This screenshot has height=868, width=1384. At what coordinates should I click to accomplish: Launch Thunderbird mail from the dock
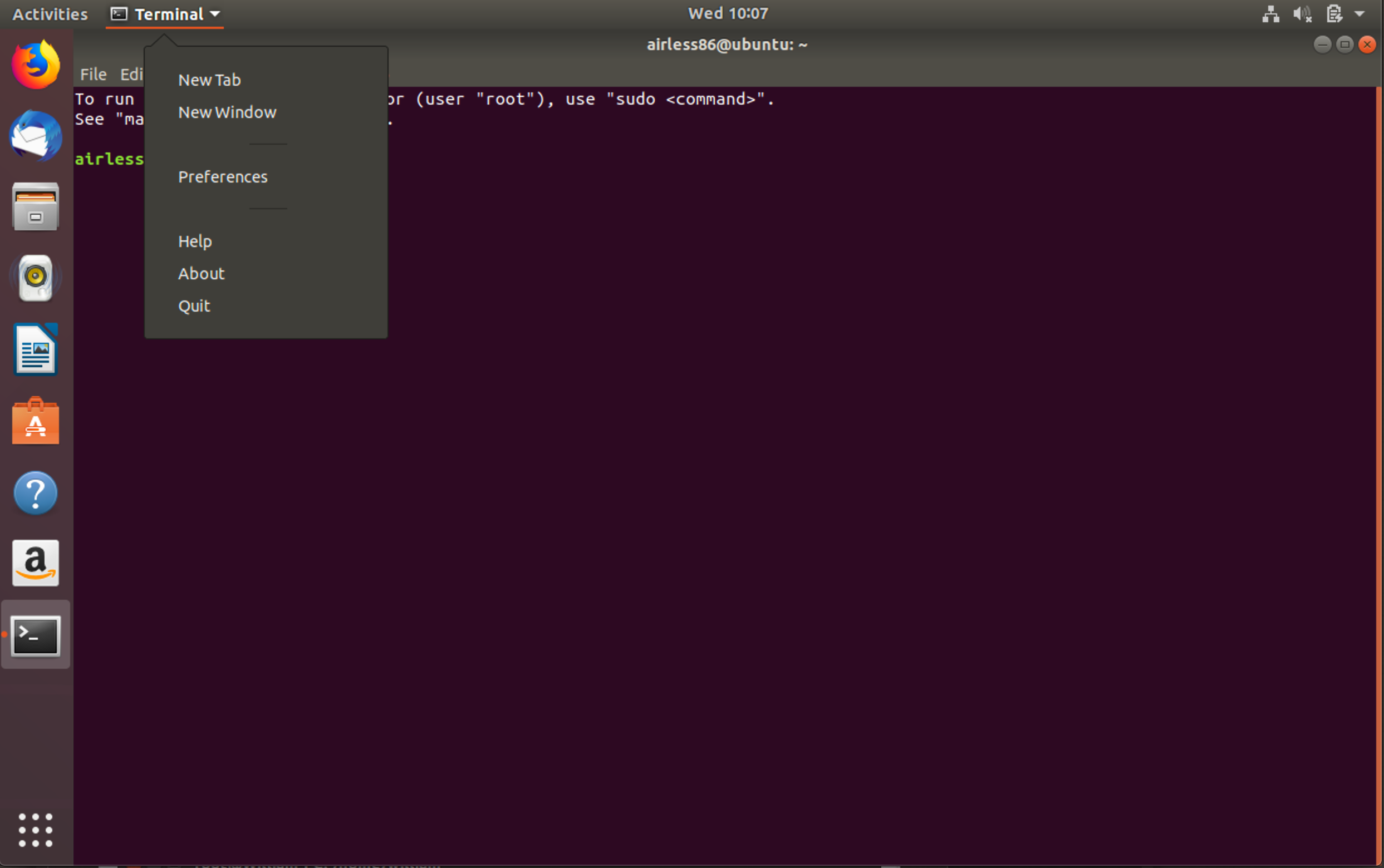(x=36, y=137)
